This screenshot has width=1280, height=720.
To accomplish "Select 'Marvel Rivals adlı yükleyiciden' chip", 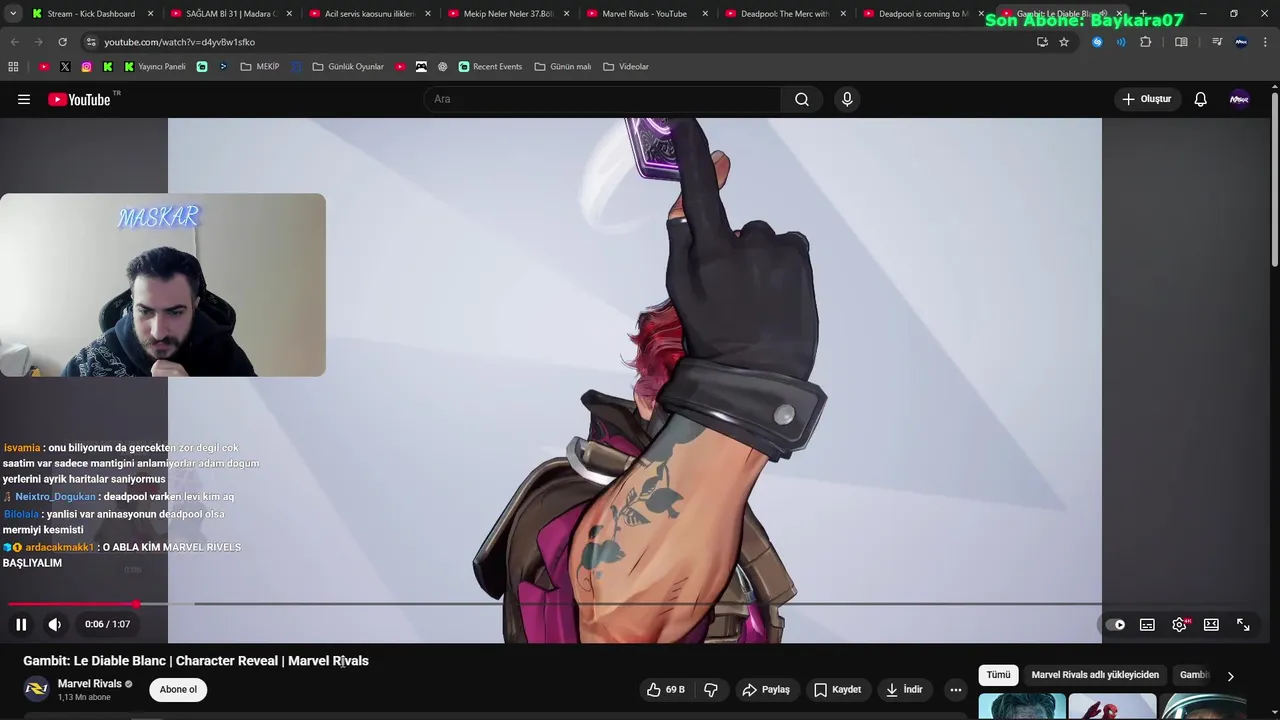I will click(1095, 675).
